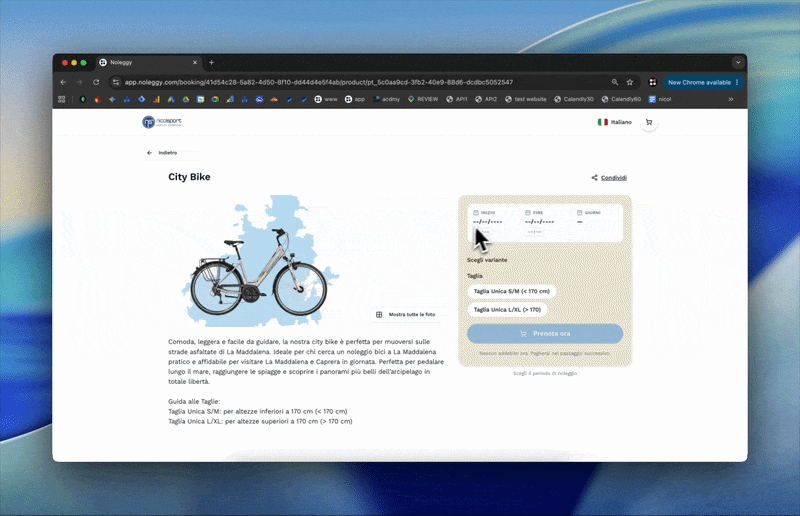This screenshot has width=800, height=516.
Task: Click the Prenota ora booking button
Action: tap(545, 334)
